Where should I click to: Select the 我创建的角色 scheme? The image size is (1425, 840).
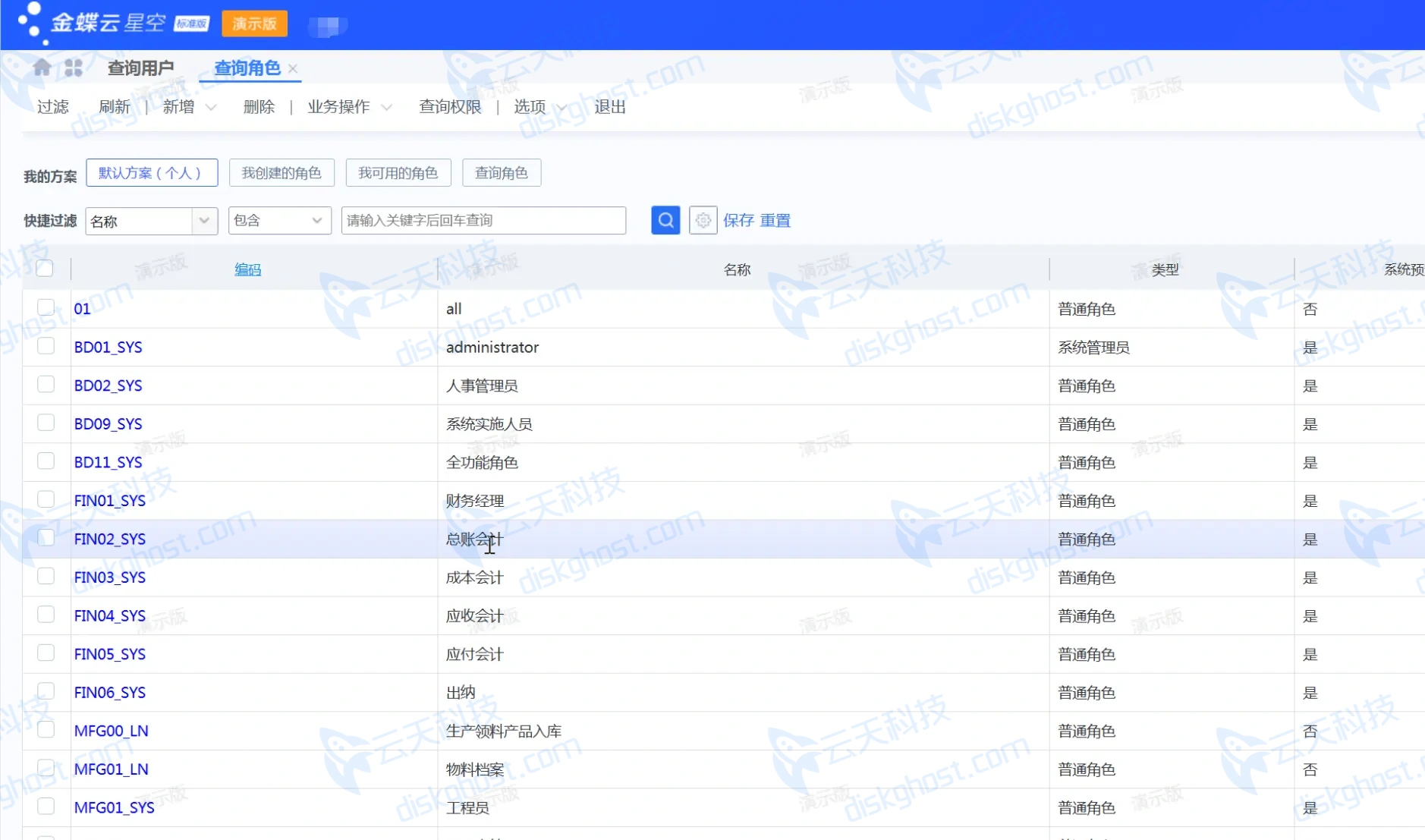coord(282,173)
